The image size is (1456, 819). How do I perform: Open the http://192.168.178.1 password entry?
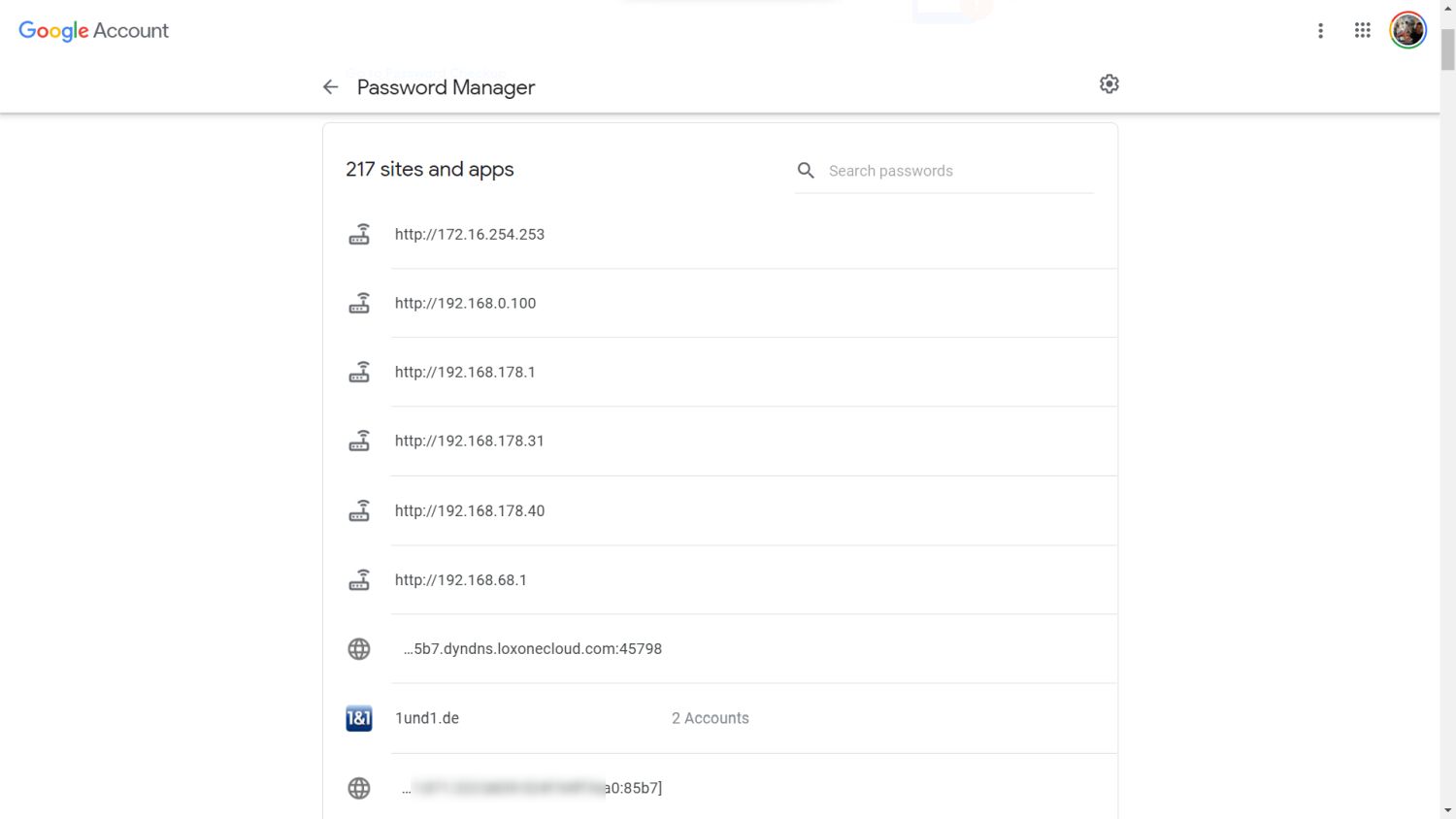pos(465,373)
